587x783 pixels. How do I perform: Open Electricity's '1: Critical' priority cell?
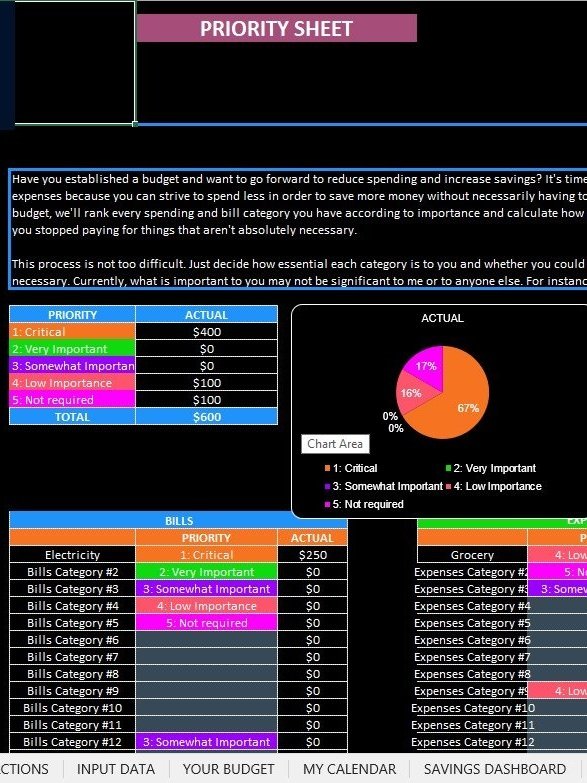point(206,555)
